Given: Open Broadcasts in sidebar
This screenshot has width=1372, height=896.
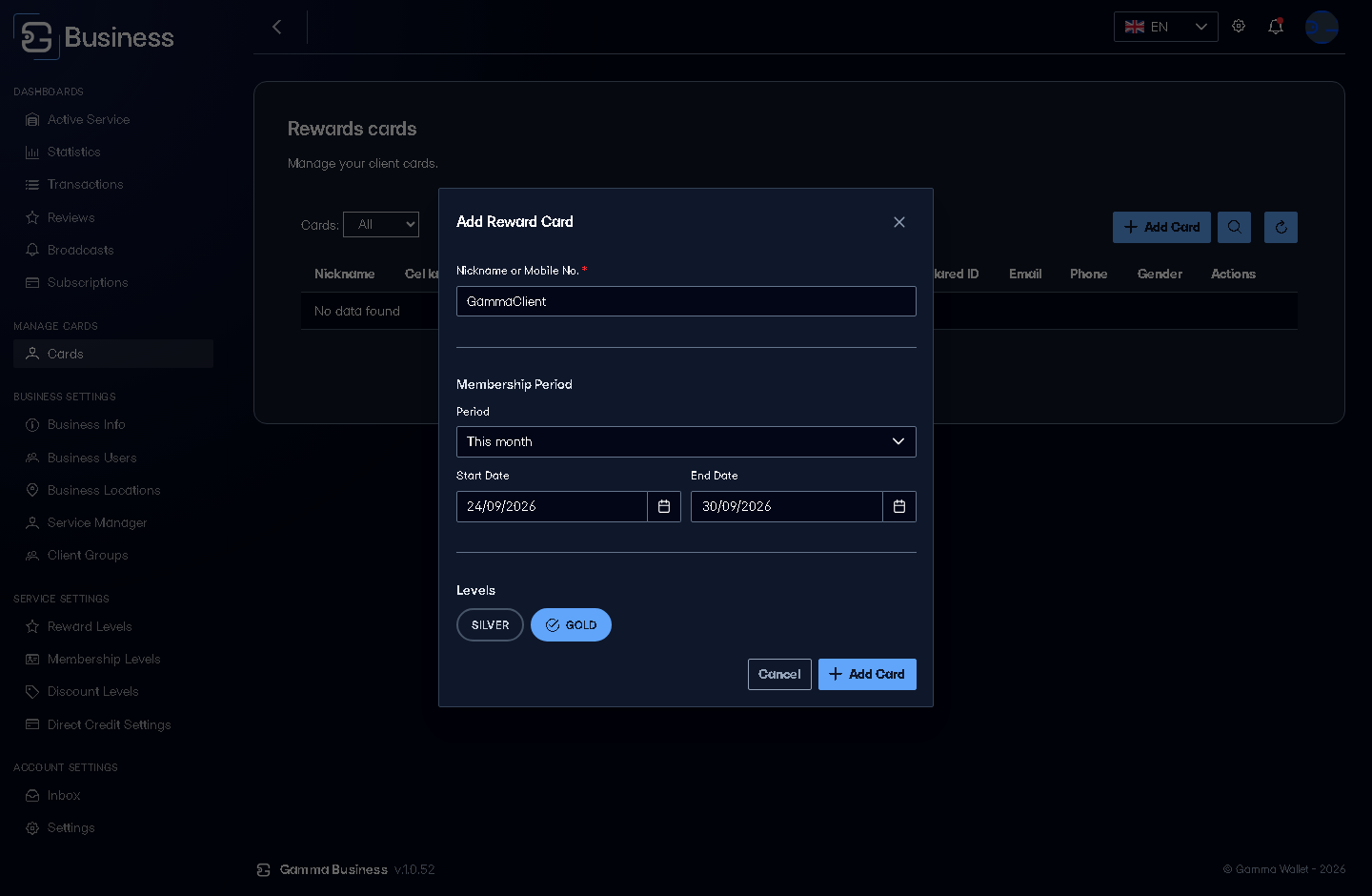Looking at the screenshot, I should click(113, 250).
